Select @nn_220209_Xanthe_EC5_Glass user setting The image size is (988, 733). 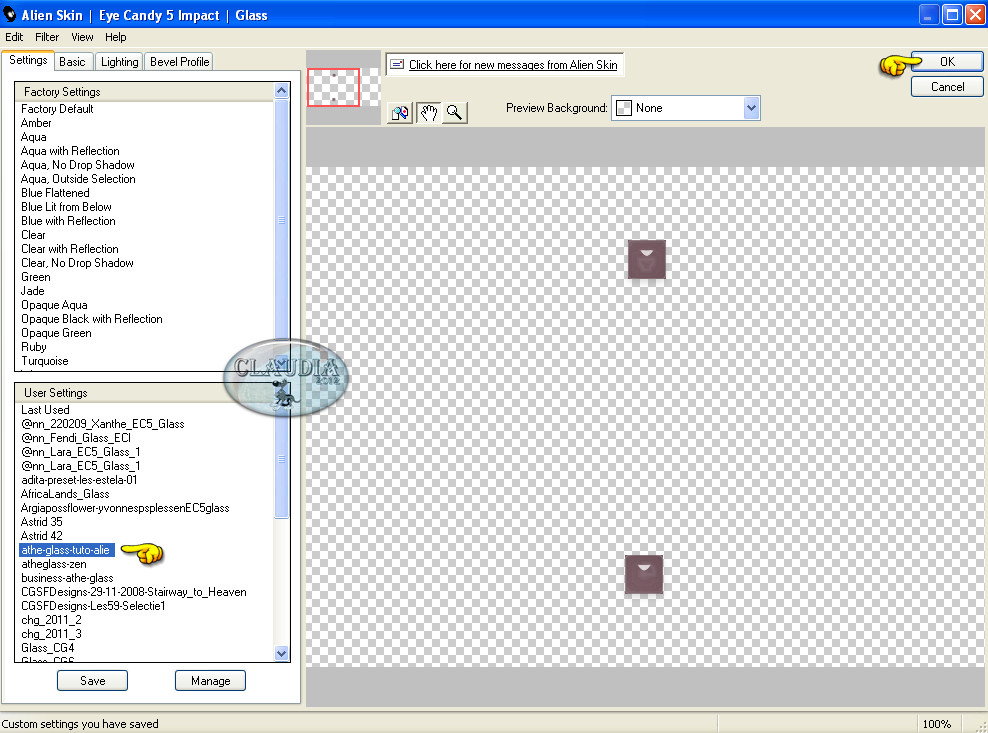[103, 424]
